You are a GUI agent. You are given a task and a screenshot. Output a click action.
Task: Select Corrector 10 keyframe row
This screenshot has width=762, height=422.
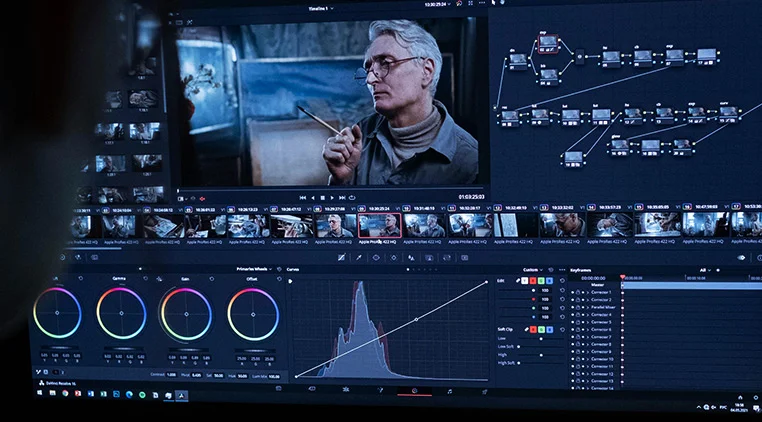click(x=602, y=359)
